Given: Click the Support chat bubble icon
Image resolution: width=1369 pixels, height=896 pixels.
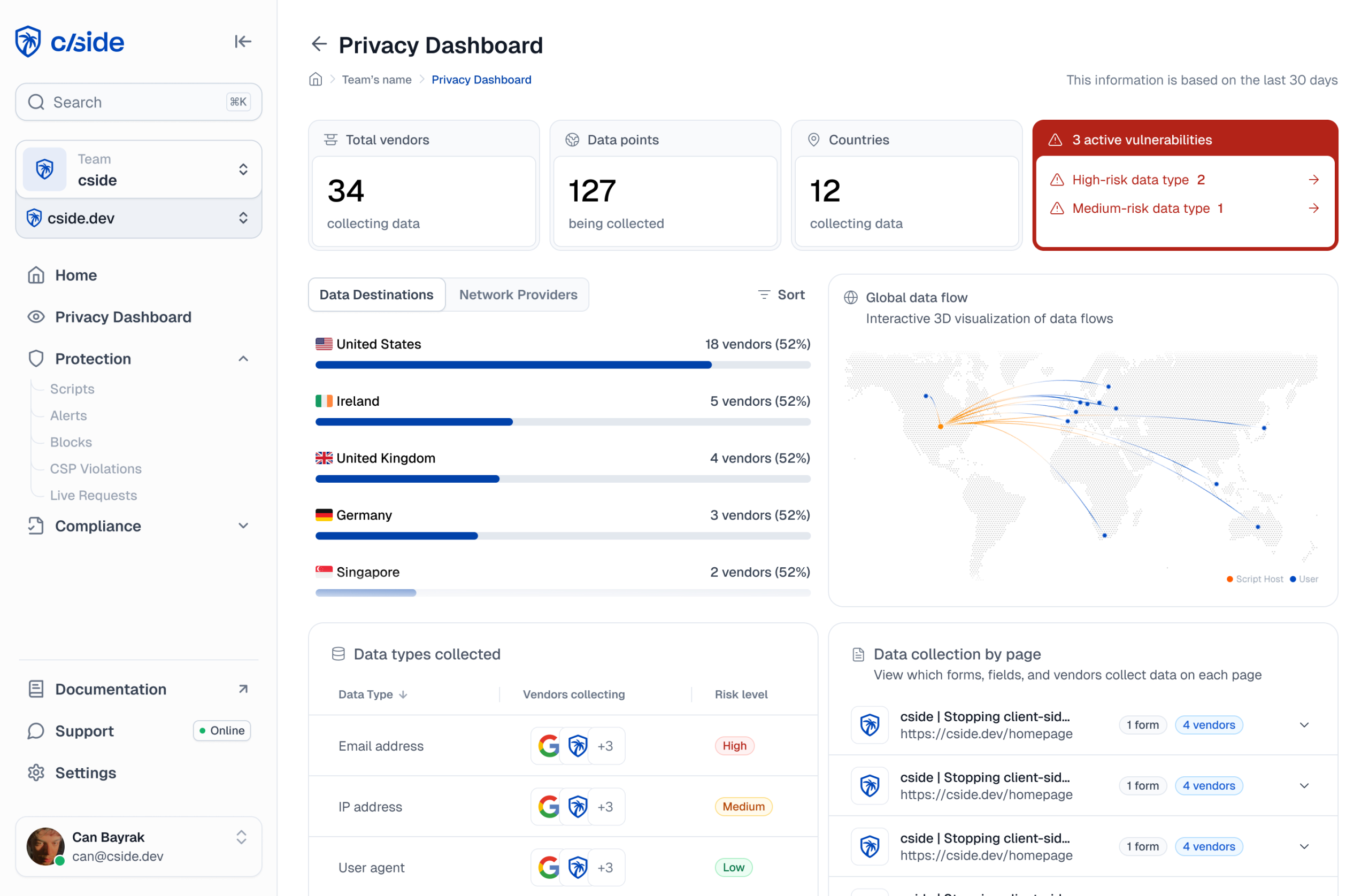Looking at the screenshot, I should coord(36,731).
